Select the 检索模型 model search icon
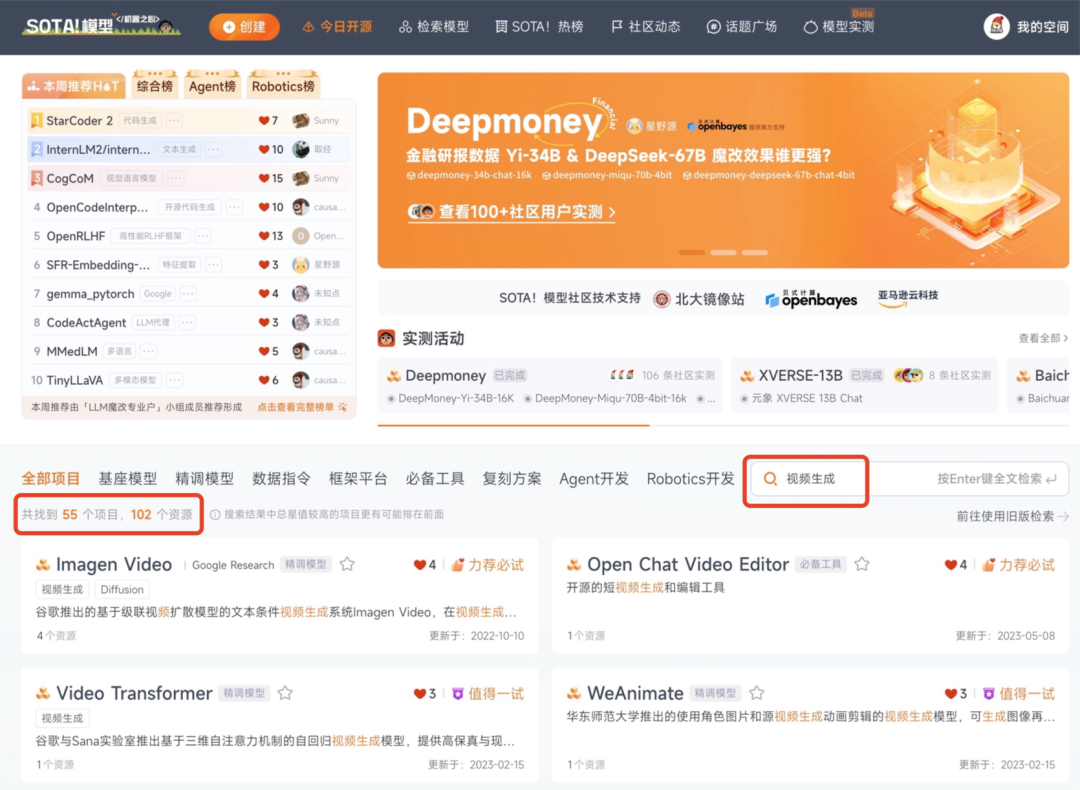Viewport: 1080px width, 790px height. [x=404, y=27]
